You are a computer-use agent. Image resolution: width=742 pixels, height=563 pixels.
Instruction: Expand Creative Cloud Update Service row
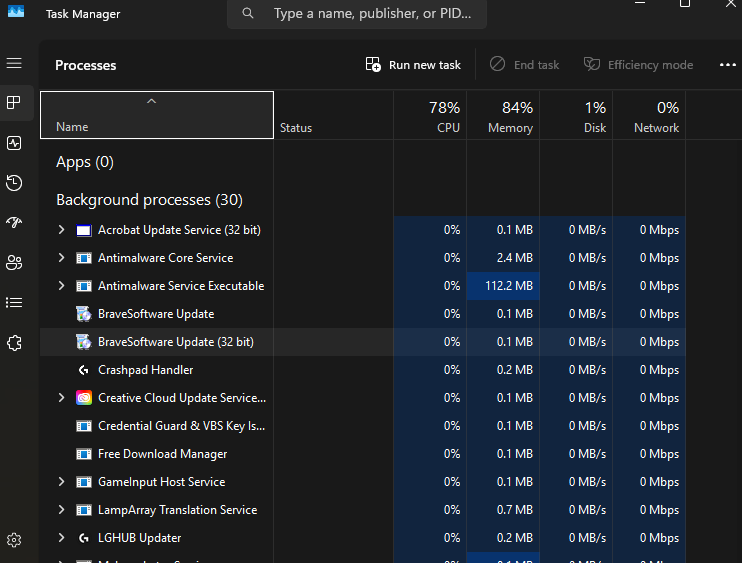62,398
